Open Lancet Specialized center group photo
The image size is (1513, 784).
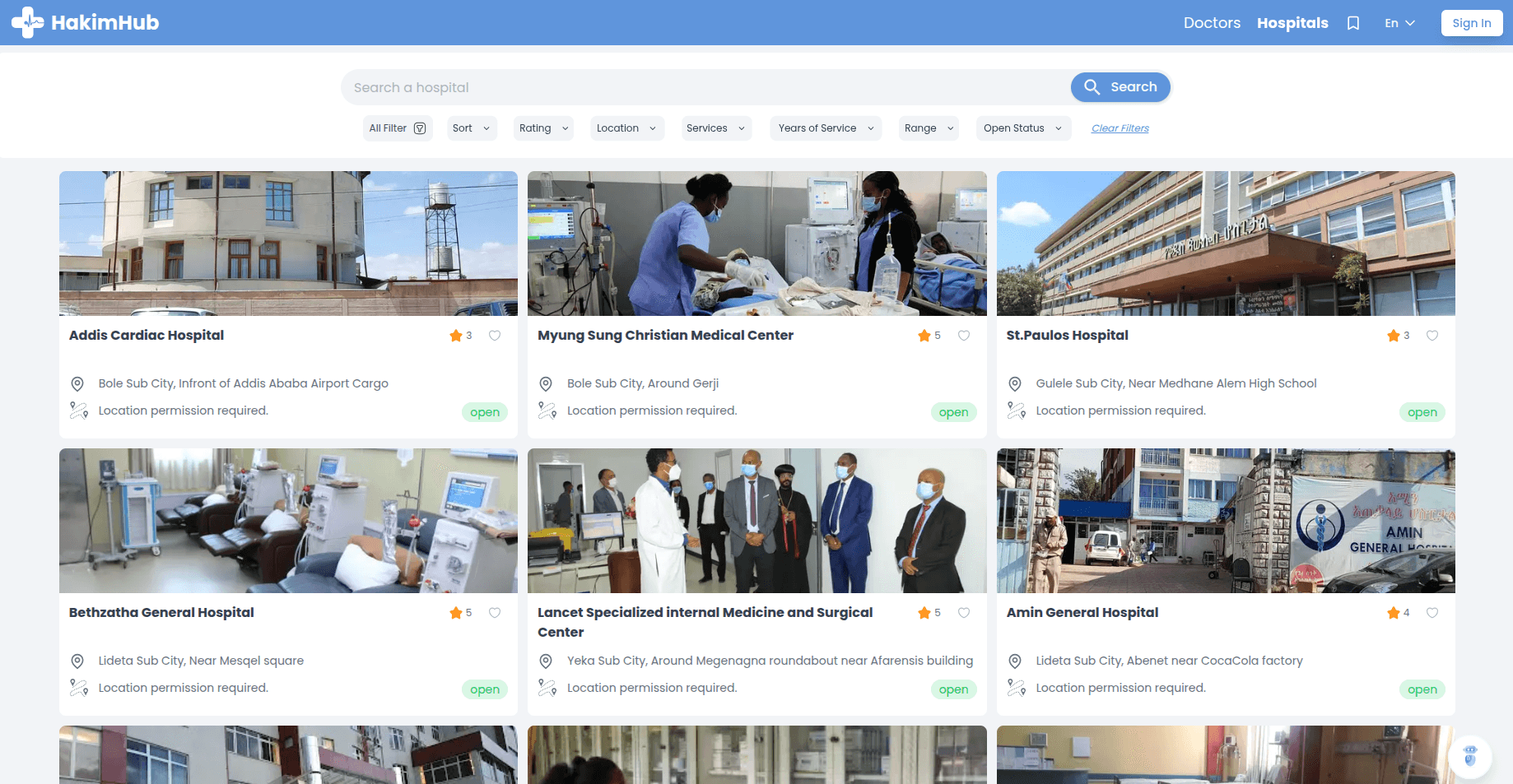756,521
